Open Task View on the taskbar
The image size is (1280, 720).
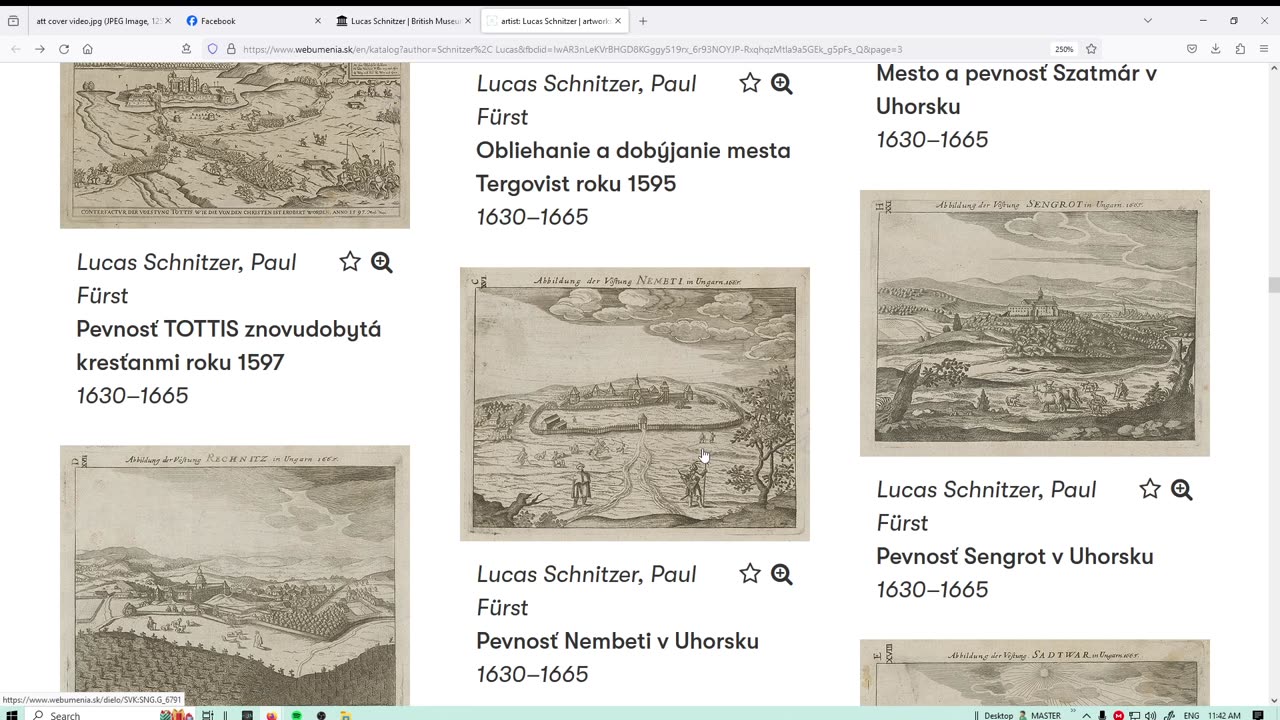click(x=208, y=715)
